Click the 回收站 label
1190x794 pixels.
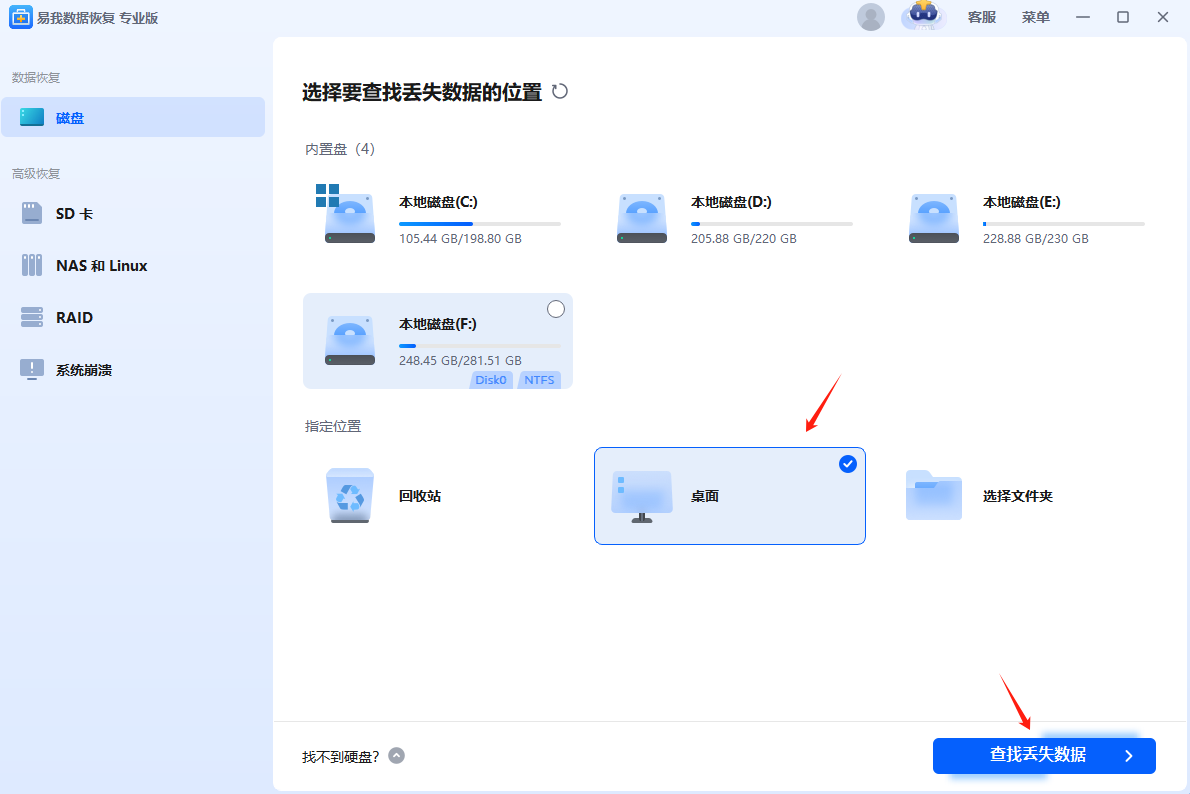tap(420, 496)
